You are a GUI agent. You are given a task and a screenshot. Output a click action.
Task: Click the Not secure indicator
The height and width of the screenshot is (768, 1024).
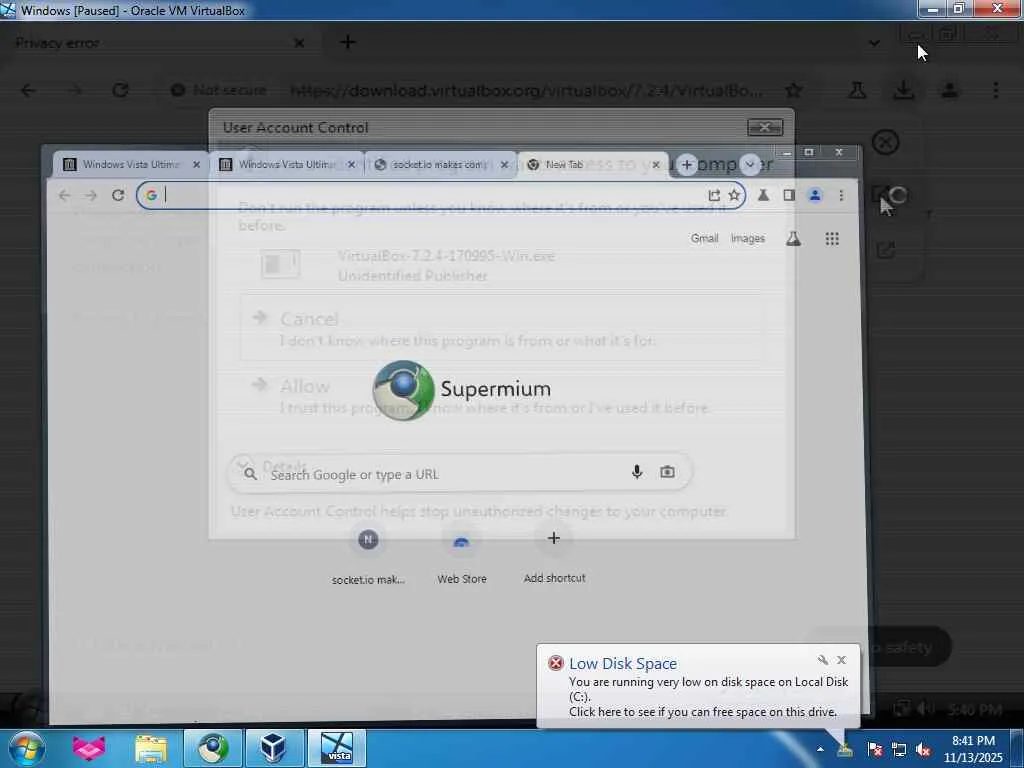[x=218, y=90]
